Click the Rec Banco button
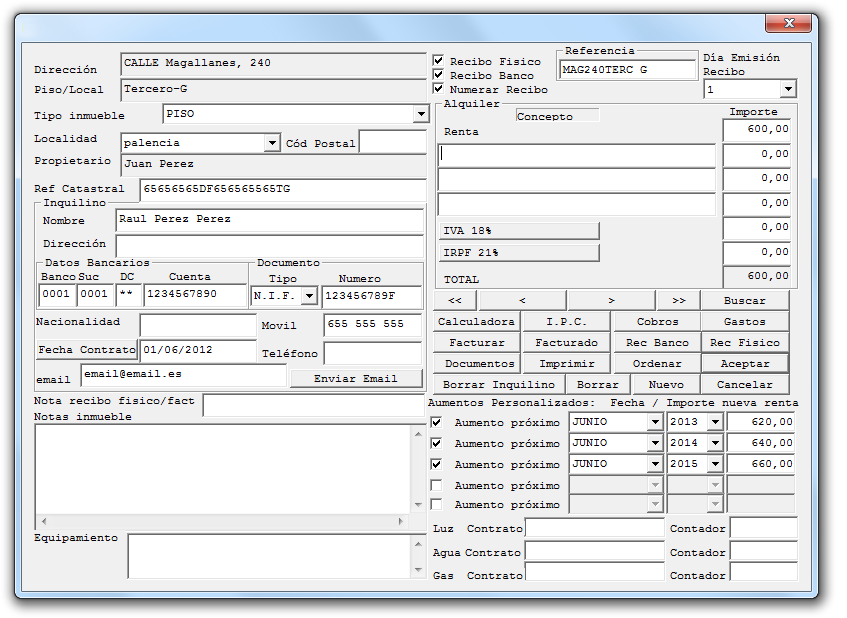Image resolution: width=847 pixels, height=618 pixels. pos(657,342)
